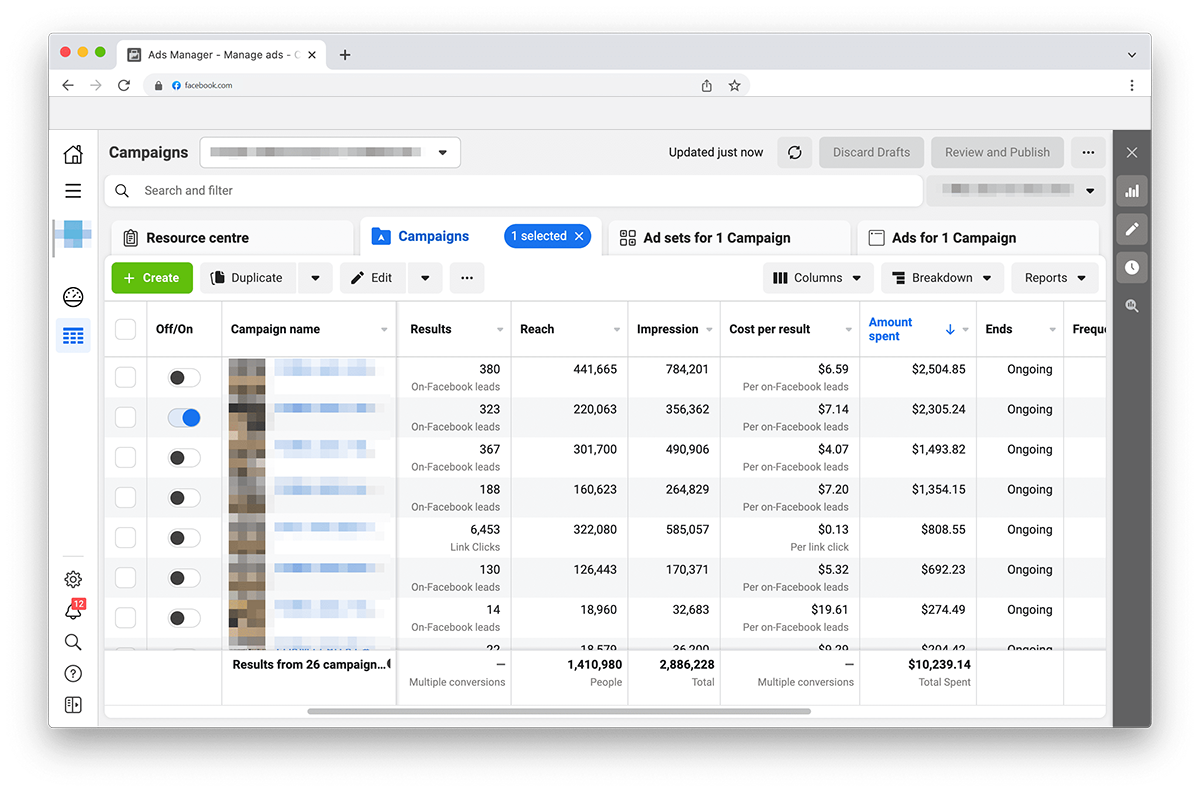Open the inspect magnifier in right panel
Image resolution: width=1200 pixels, height=792 pixels.
(1132, 306)
